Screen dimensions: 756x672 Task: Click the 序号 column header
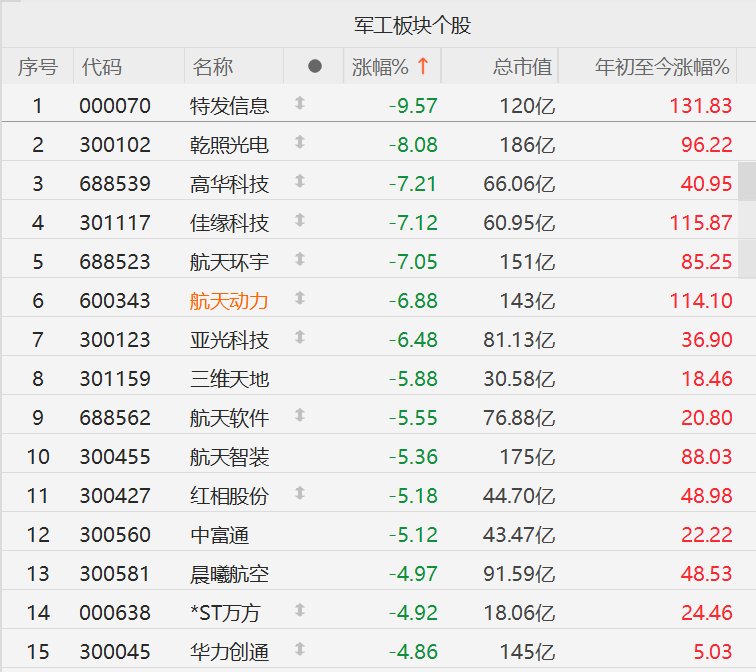click(38, 67)
